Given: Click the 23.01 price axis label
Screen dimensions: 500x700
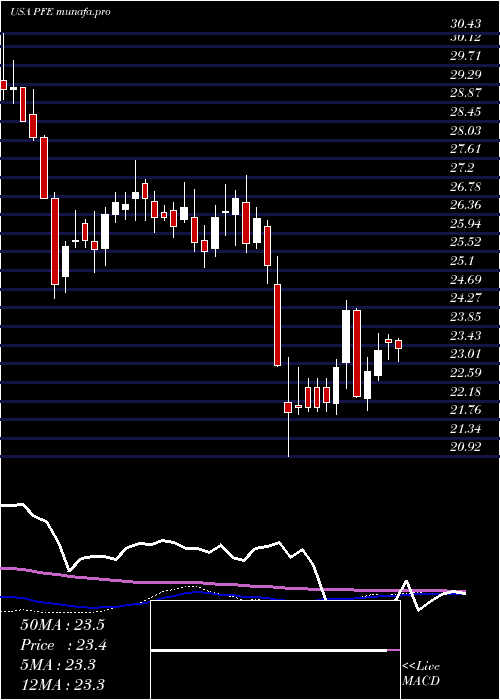Looking at the screenshot, I should (466, 354).
